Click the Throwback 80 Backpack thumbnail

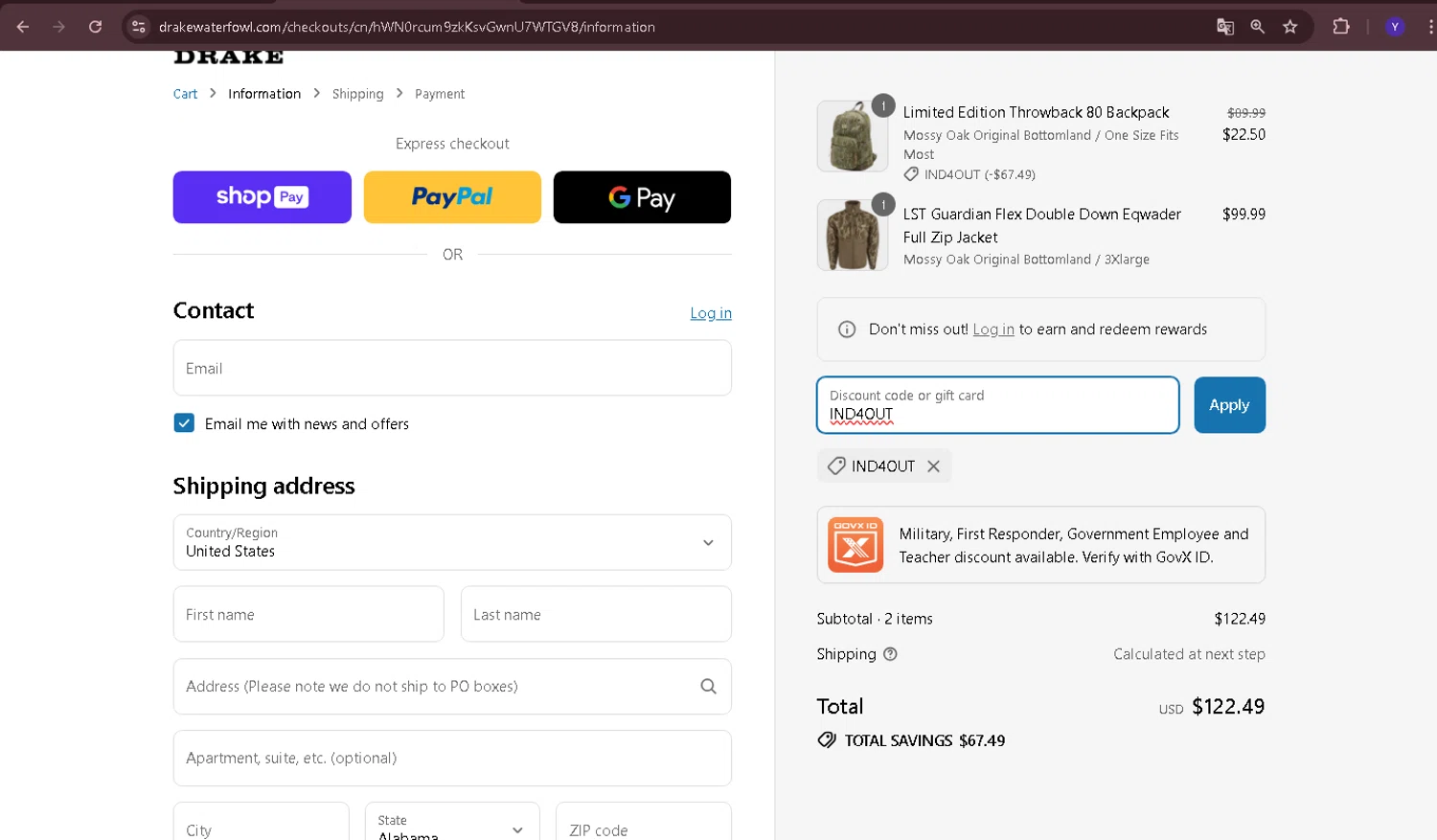853,136
